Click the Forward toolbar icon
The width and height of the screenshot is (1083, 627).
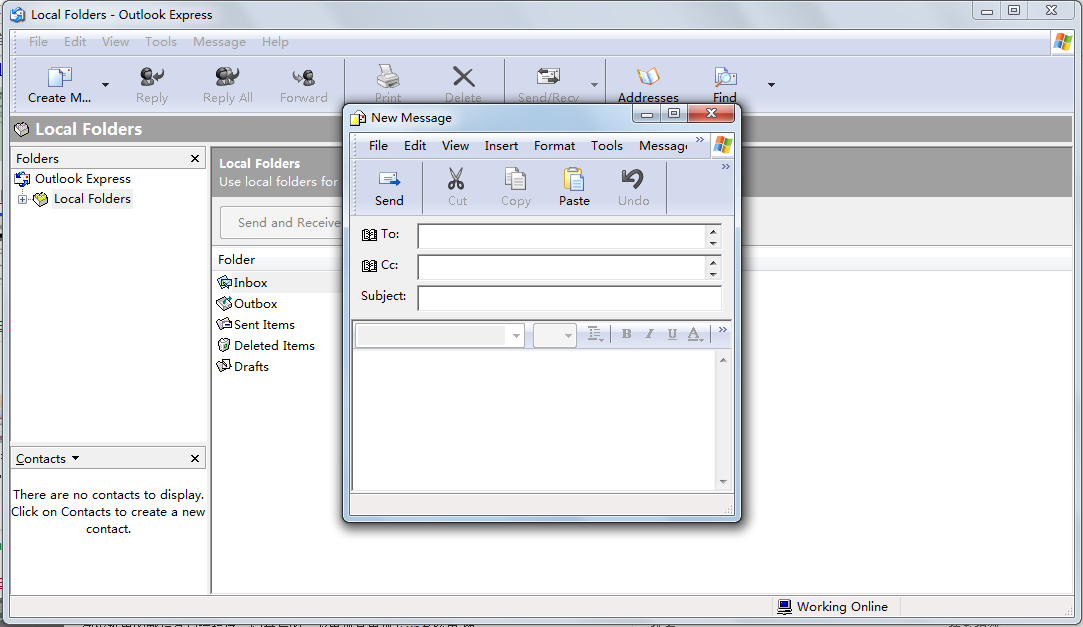pos(303,77)
